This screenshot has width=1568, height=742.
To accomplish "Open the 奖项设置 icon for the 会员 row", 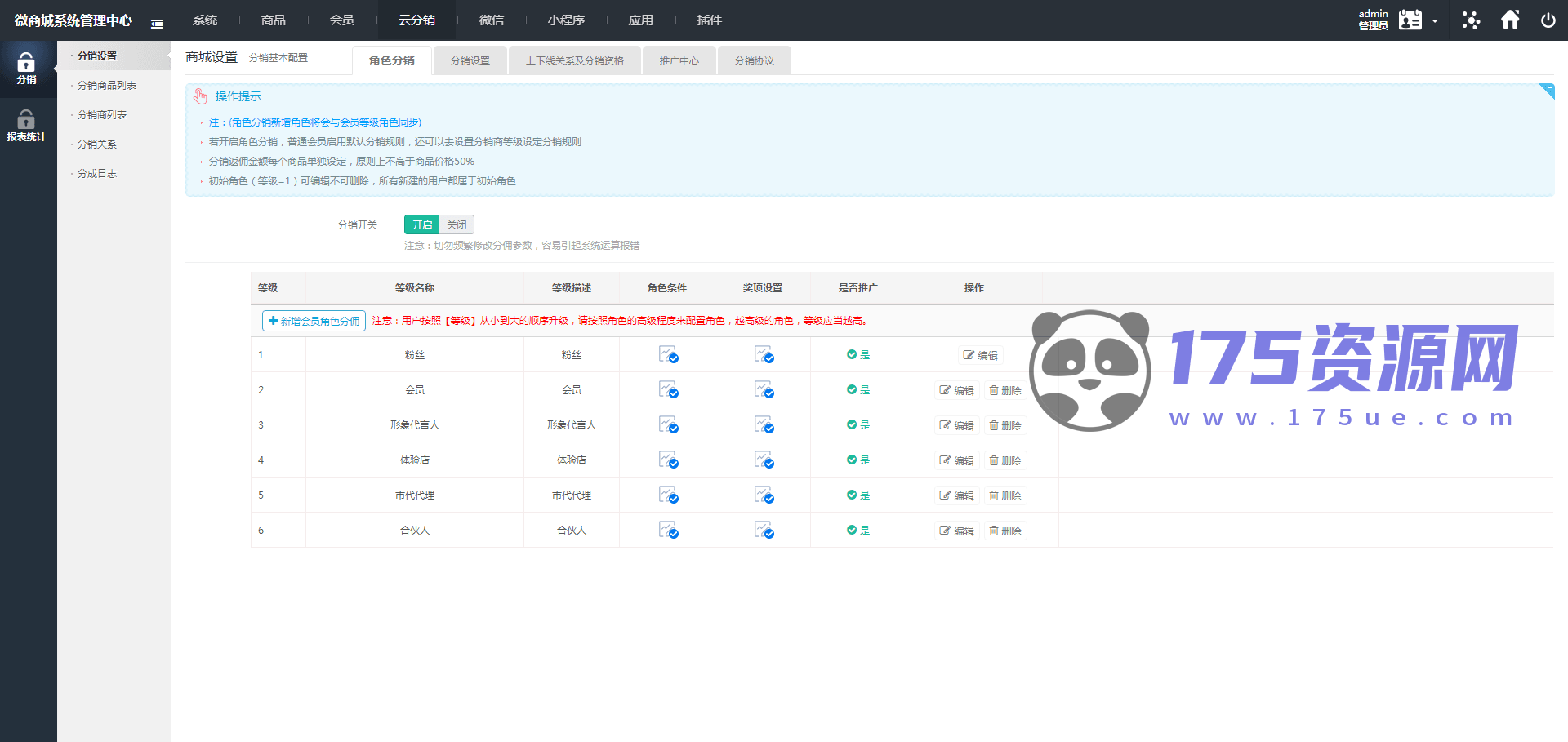I will click(x=764, y=390).
